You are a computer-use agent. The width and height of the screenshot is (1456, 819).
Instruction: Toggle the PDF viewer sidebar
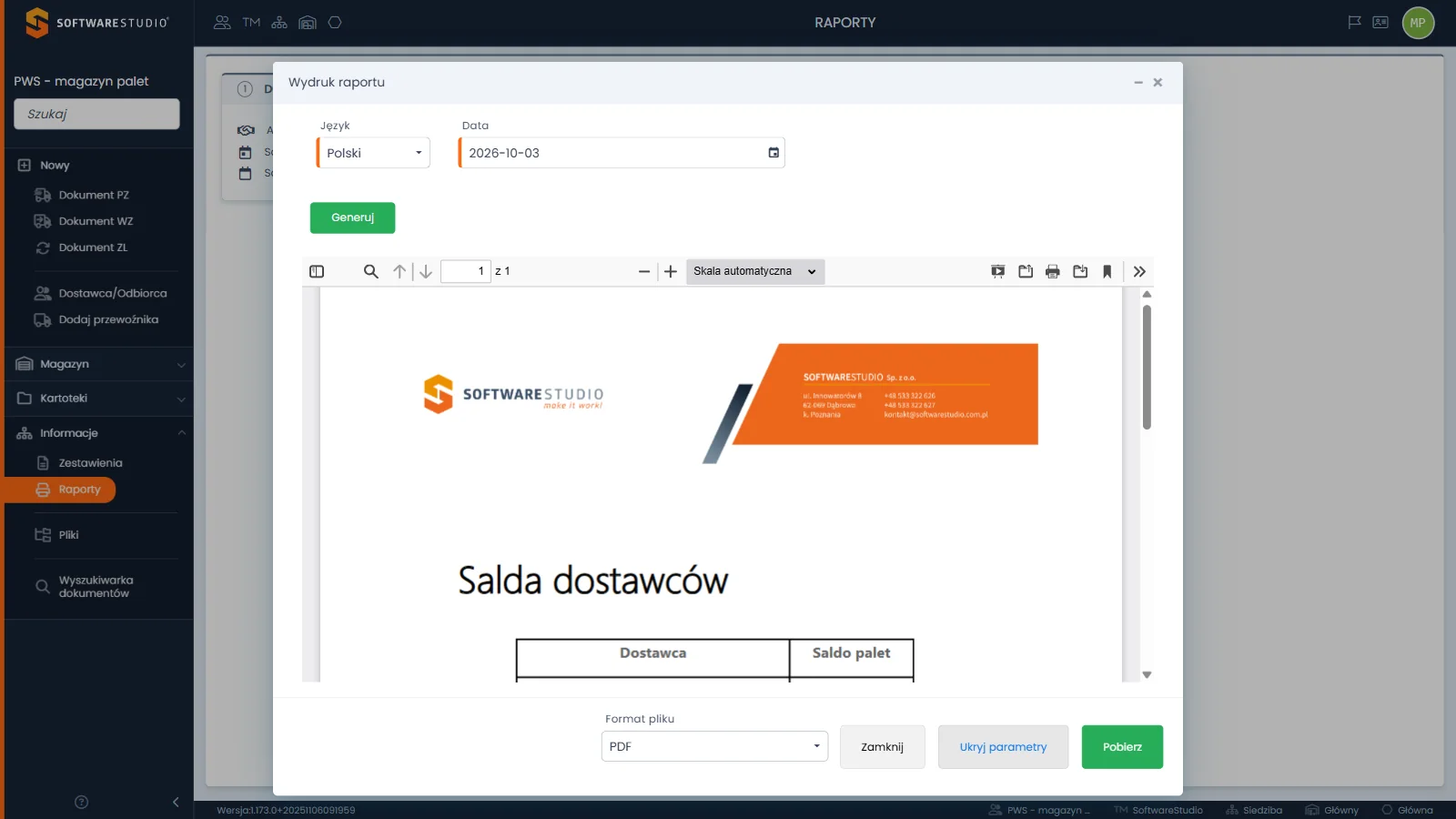(317, 271)
